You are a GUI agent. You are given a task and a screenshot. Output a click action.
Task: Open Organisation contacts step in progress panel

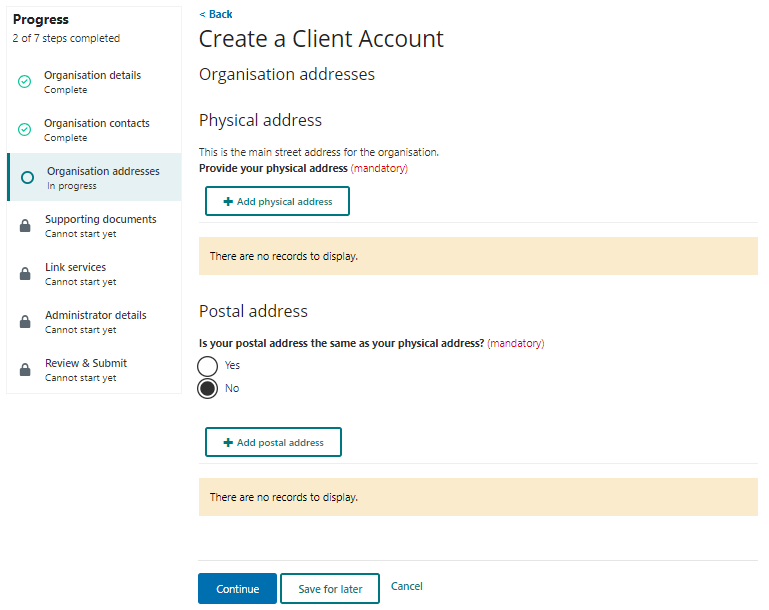click(x=96, y=123)
